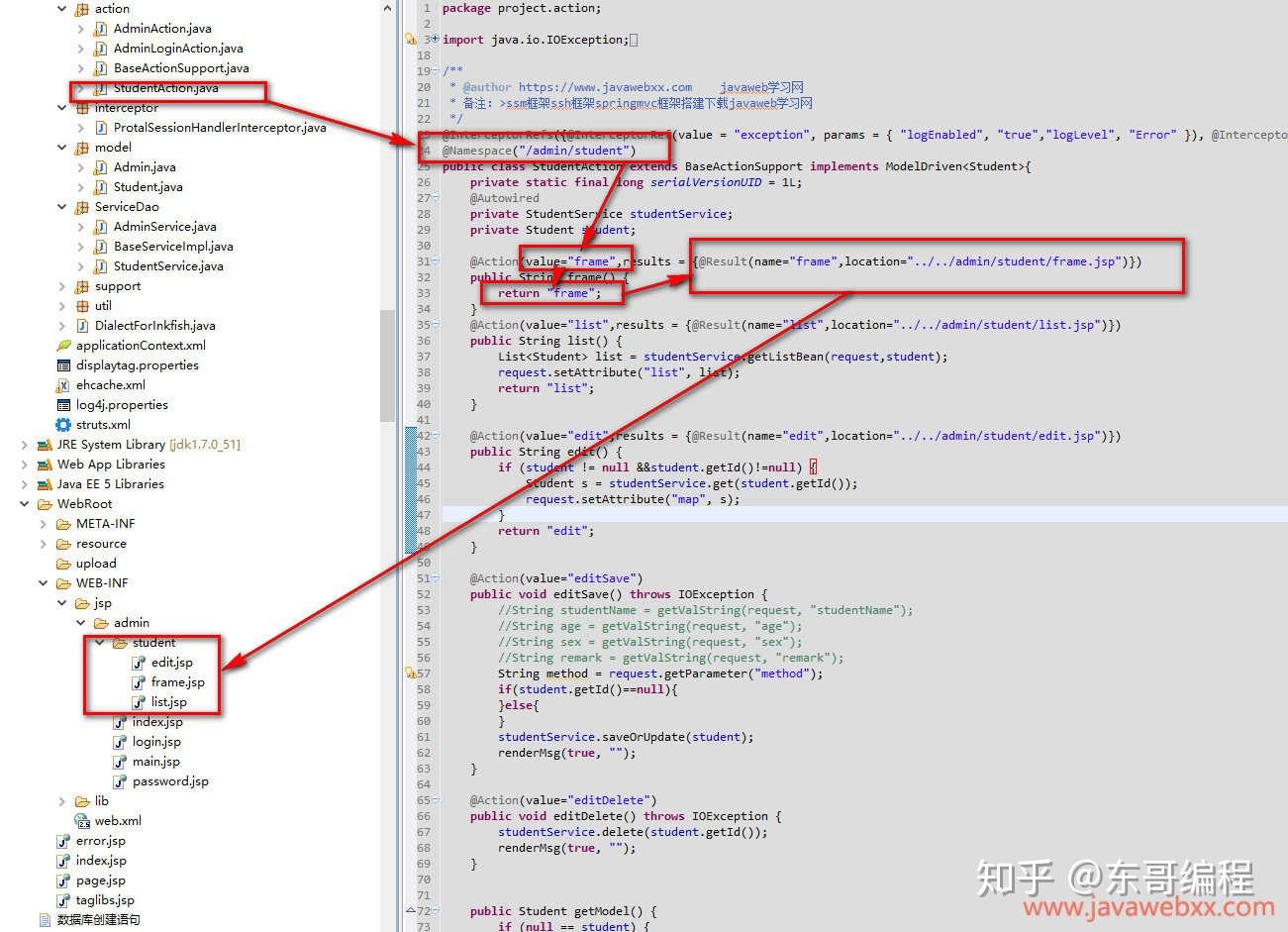Click "package project.action;" on line 1
Image resolution: width=1288 pixels, height=932 pixels.
pos(522,8)
